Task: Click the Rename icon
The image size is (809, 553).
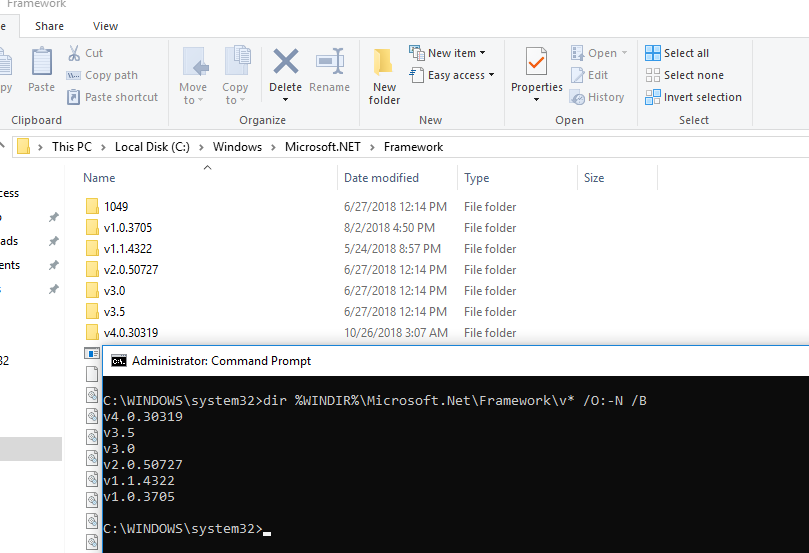Action: coord(330,61)
